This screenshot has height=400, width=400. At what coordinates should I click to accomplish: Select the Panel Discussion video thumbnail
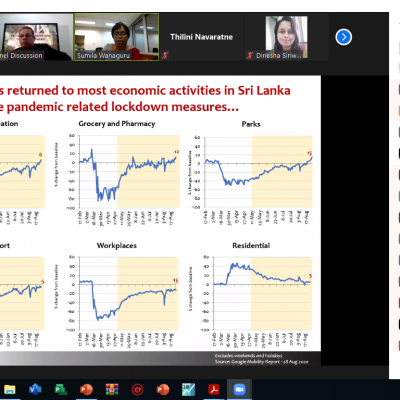pyautogui.click(x=36, y=37)
